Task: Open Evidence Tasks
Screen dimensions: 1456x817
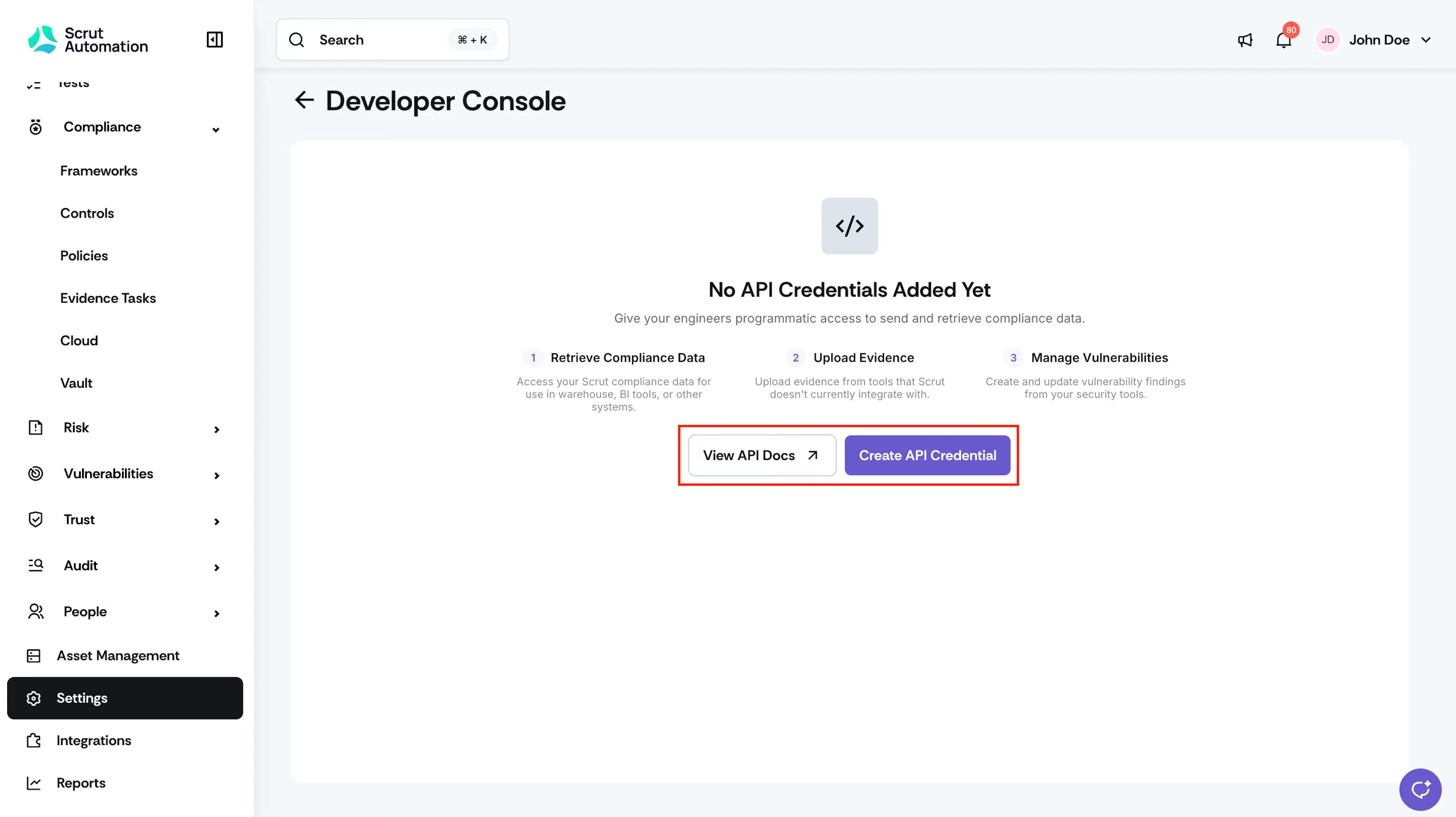Action: point(108,298)
